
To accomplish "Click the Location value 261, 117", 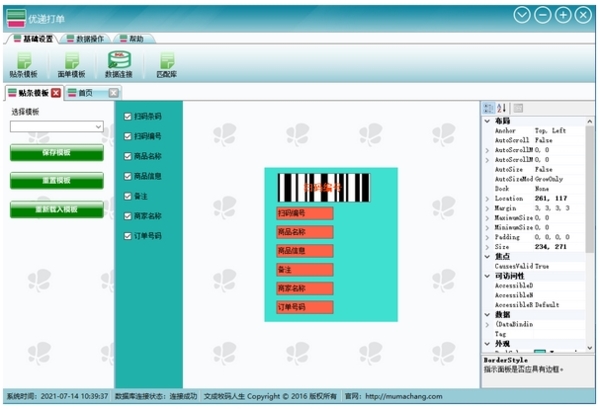I will tap(551, 199).
